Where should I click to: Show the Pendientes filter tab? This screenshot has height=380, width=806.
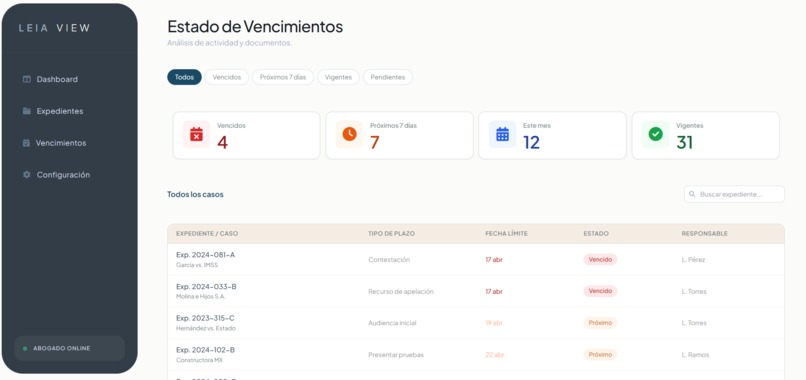(x=388, y=77)
